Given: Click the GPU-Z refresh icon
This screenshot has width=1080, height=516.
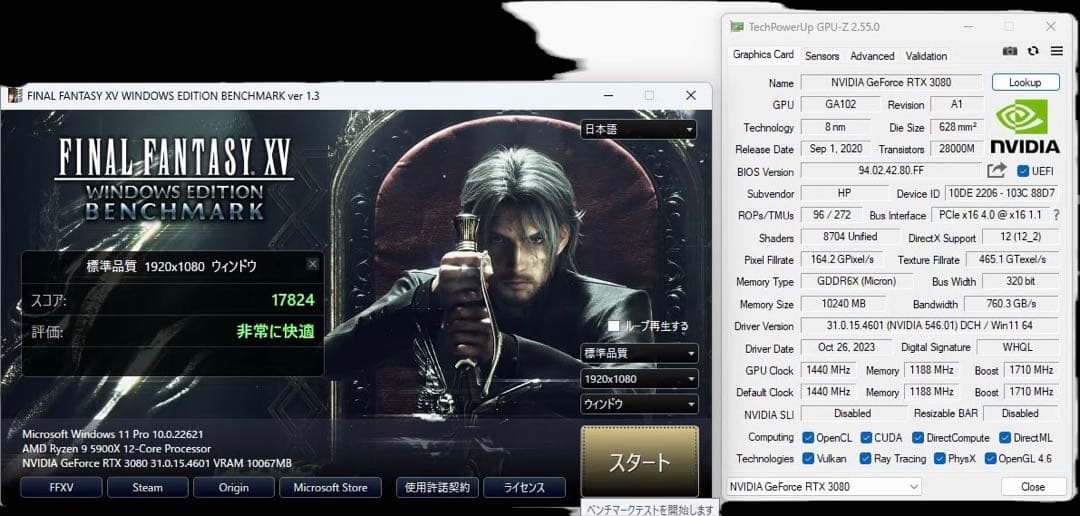Looking at the screenshot, I should 1032,51.
